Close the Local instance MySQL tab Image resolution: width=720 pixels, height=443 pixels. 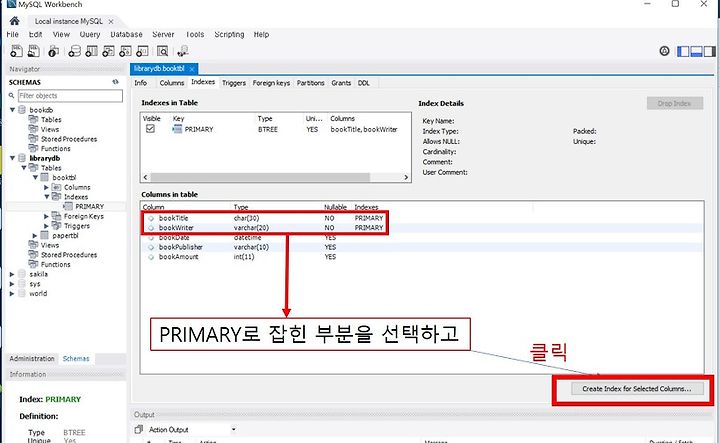(111, 22)
